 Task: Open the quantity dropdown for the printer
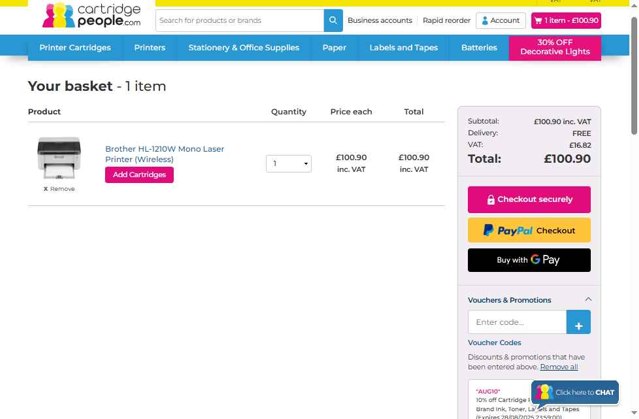tap(289, 163)
